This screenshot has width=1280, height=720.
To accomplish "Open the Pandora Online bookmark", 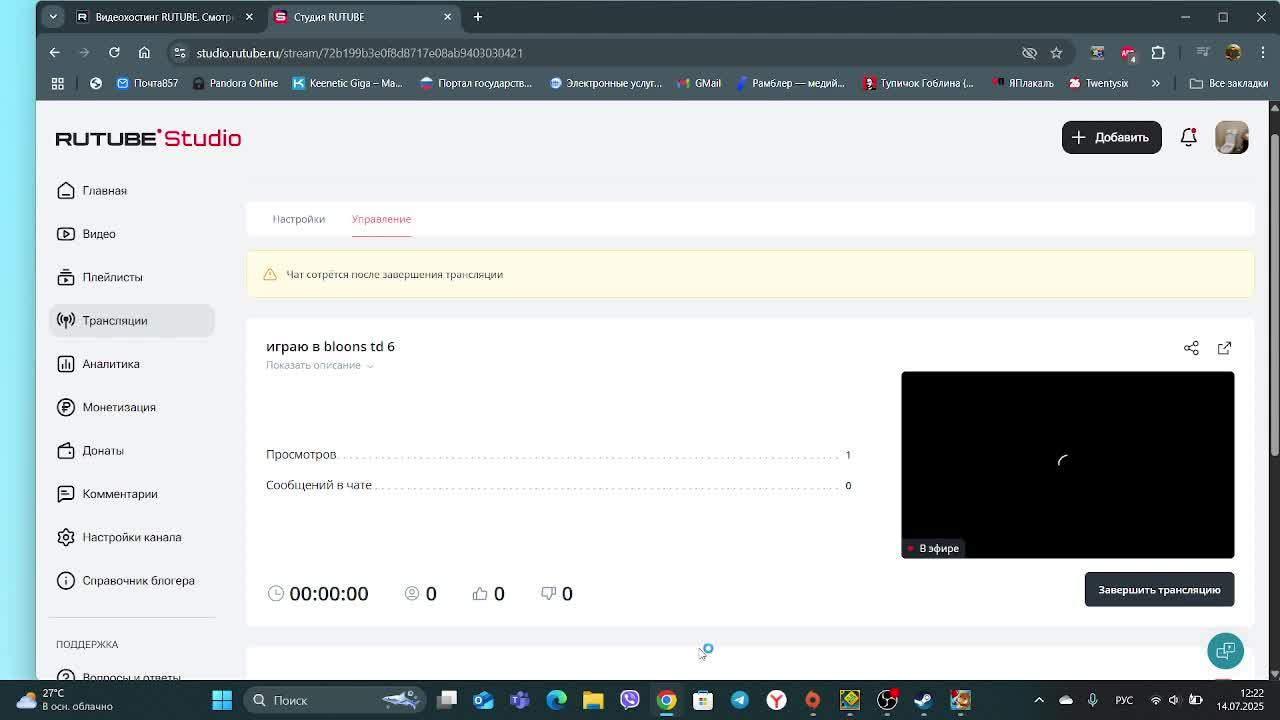I will pyautogui.click(x=236, y=83).
